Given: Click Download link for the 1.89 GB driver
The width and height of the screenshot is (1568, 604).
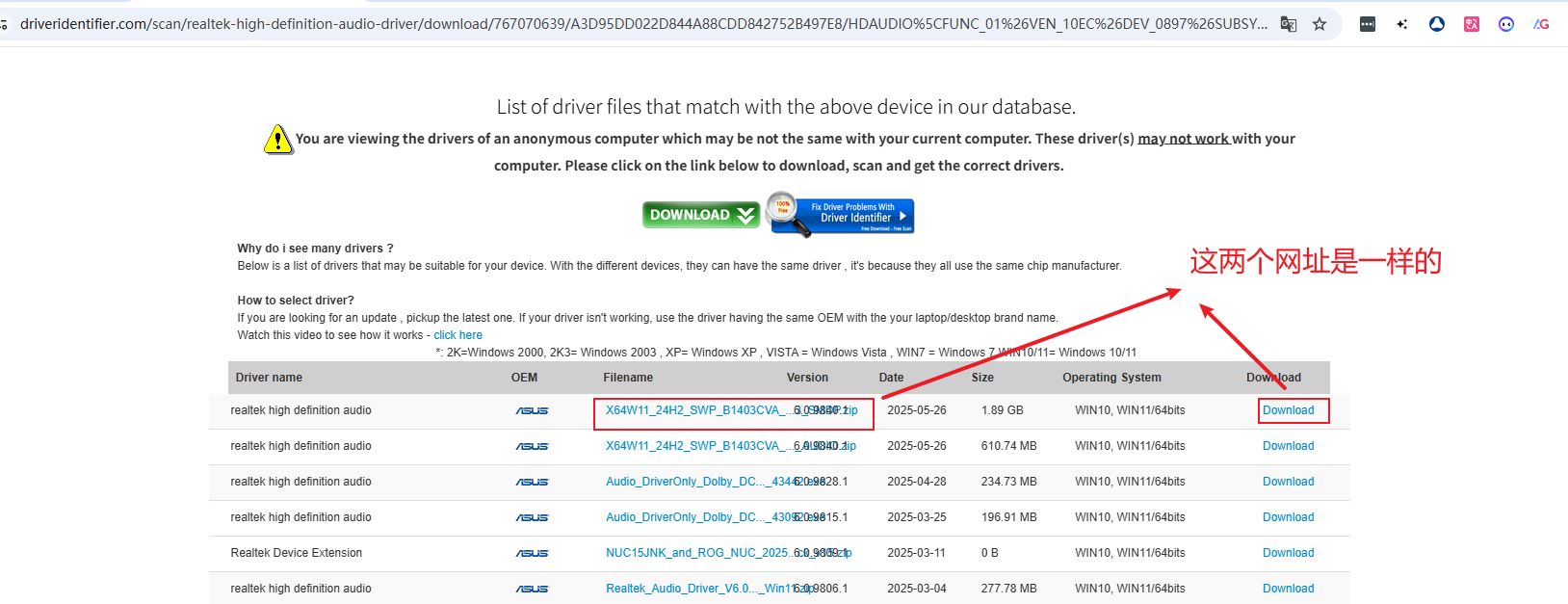Looking at the screenshot, I should pyautogui.click(x=1288, y=410).
